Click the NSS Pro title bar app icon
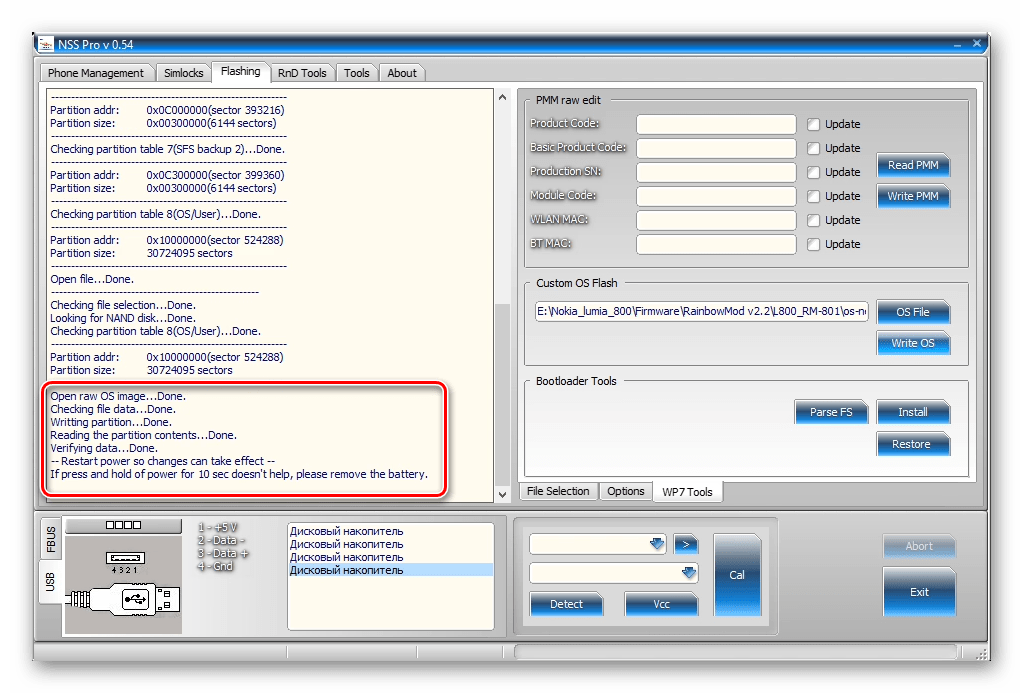 (x=46, y=44)
